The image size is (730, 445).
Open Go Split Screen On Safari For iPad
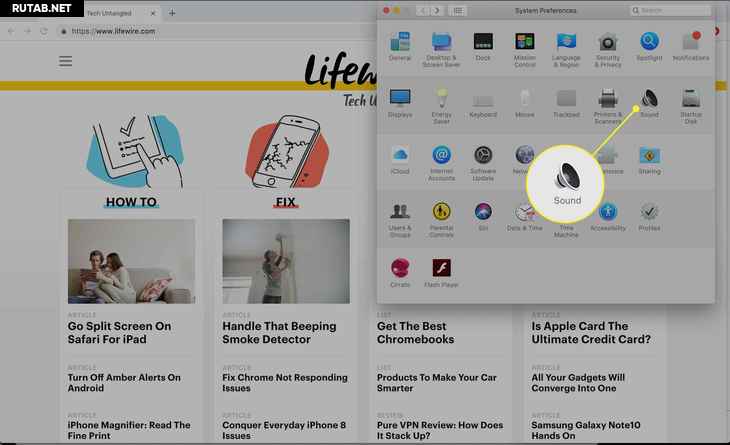[120, 332]
